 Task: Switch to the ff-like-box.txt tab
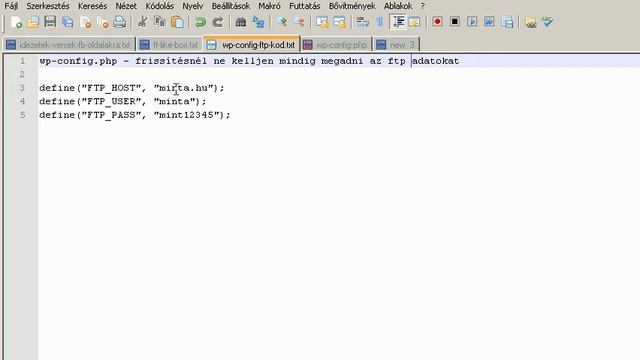(169, 44)
